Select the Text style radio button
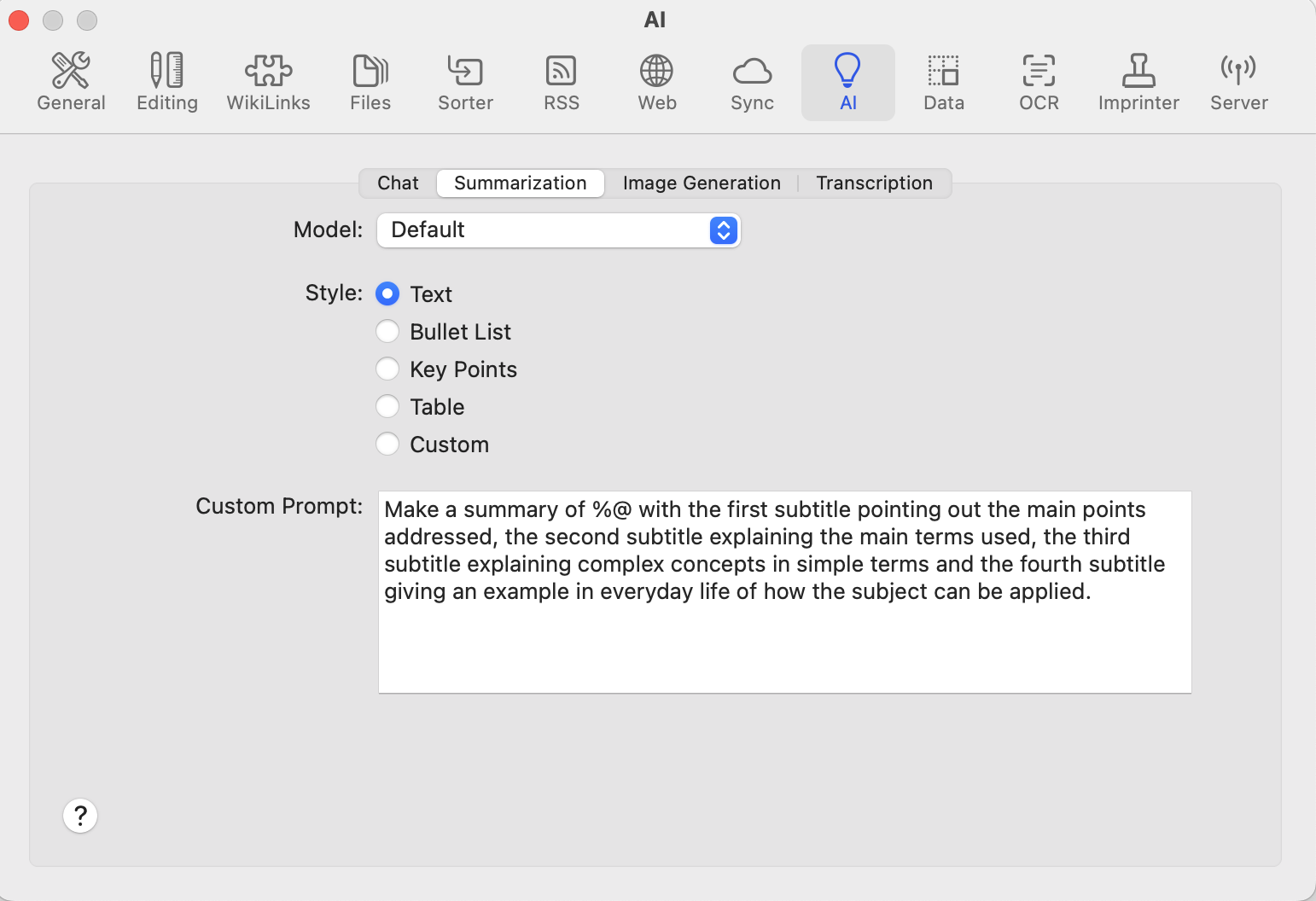 point(387,294)
